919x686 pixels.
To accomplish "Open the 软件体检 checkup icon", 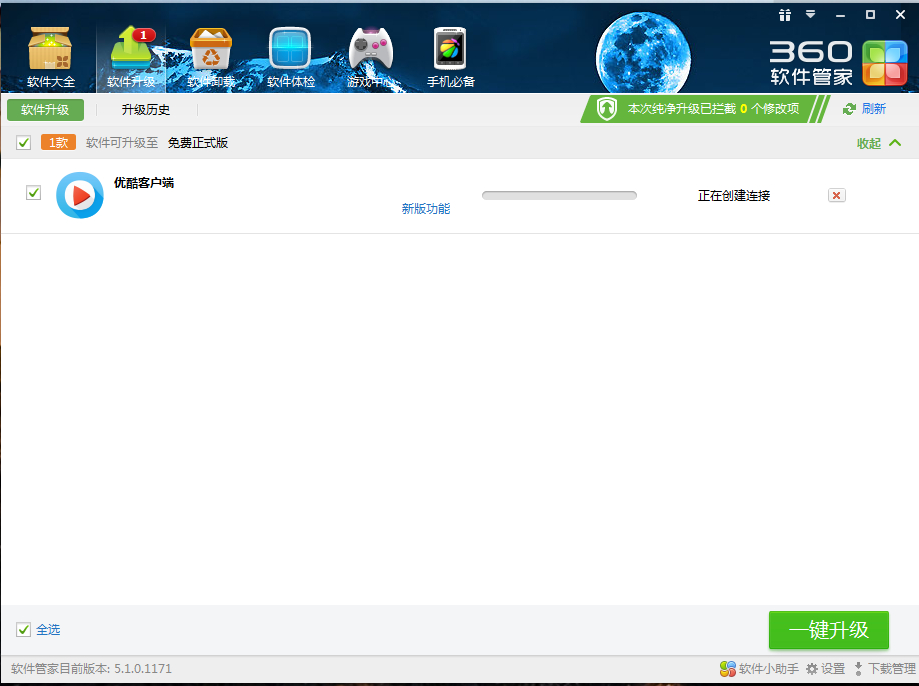I will [x=291, y=57].
